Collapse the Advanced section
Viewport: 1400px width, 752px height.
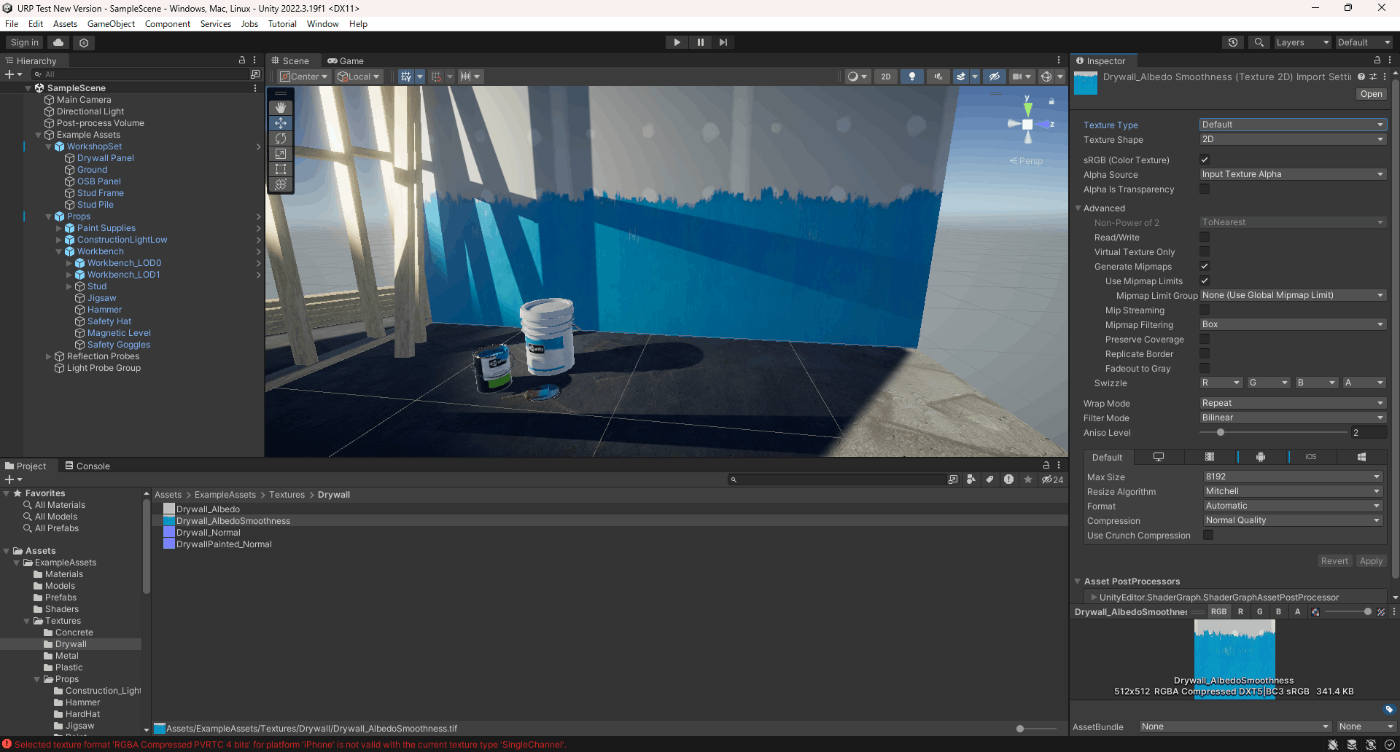[x=1079, y=208]
